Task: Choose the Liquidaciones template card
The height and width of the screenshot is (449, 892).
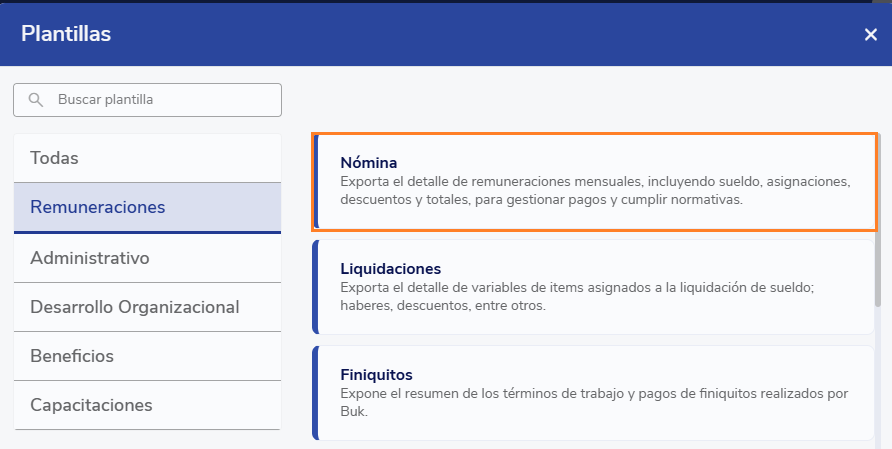Action: (x=595, y=287)
